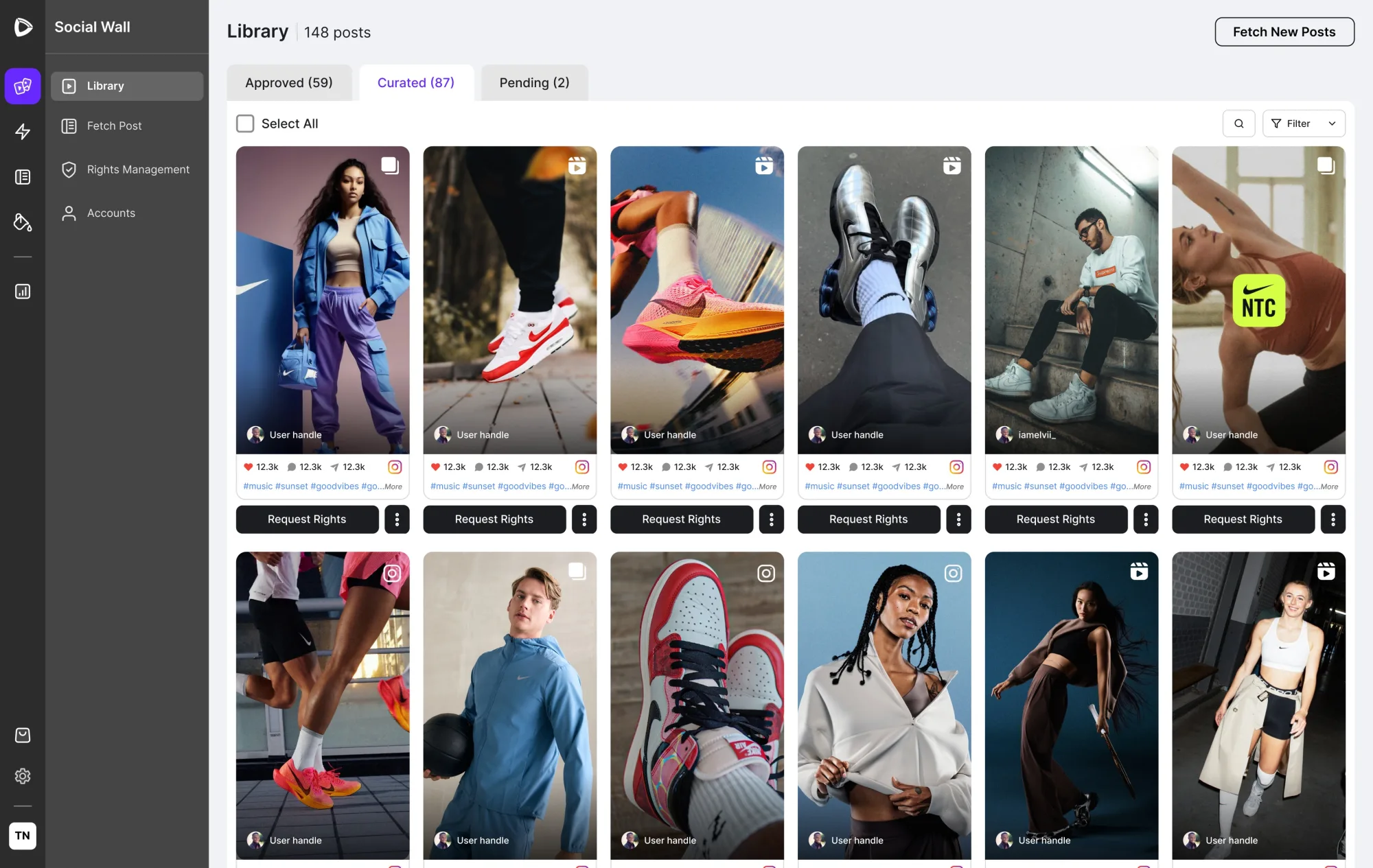
Task: Click the heart likes icon under the NTC post
Action: [x=1184, y=467]
